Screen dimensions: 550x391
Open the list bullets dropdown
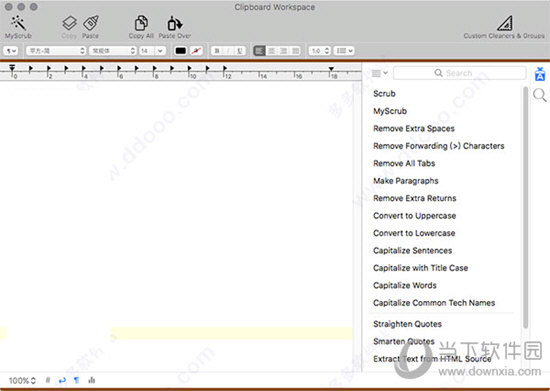coord(343,51)
